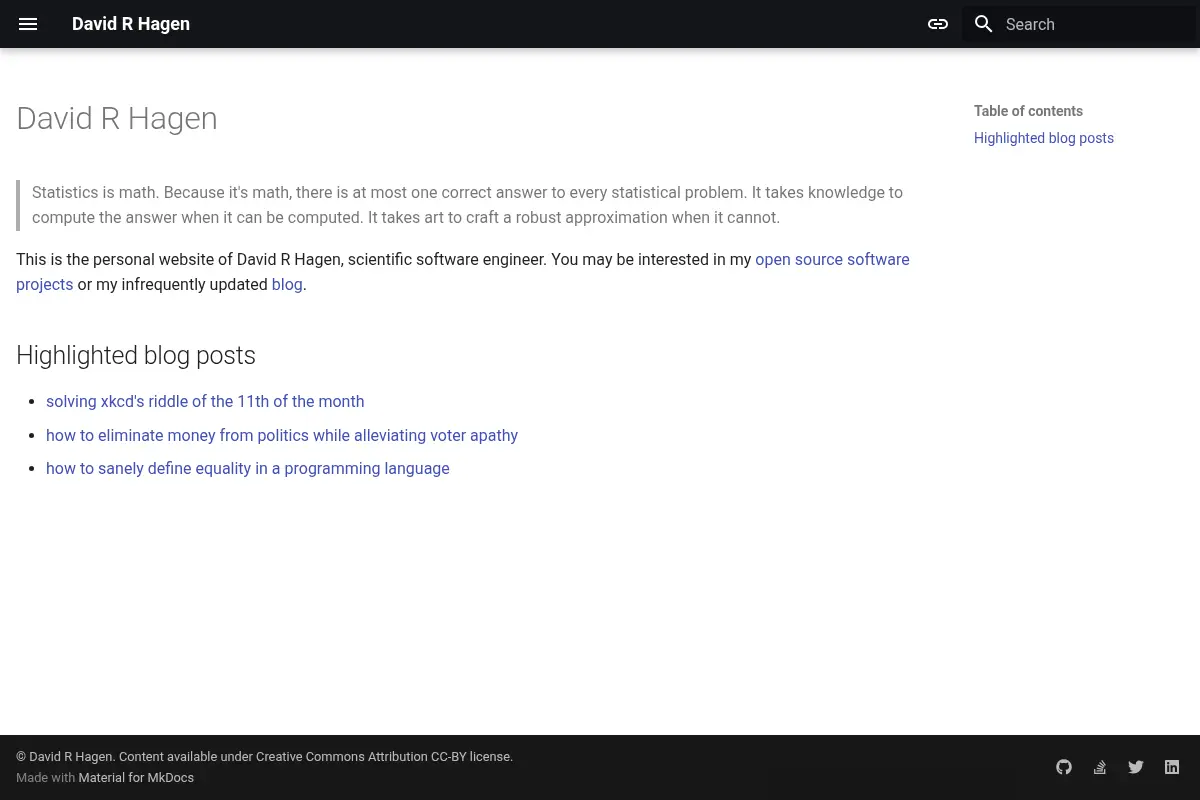Click the large David R Hagen page heading

click(117, 118)
